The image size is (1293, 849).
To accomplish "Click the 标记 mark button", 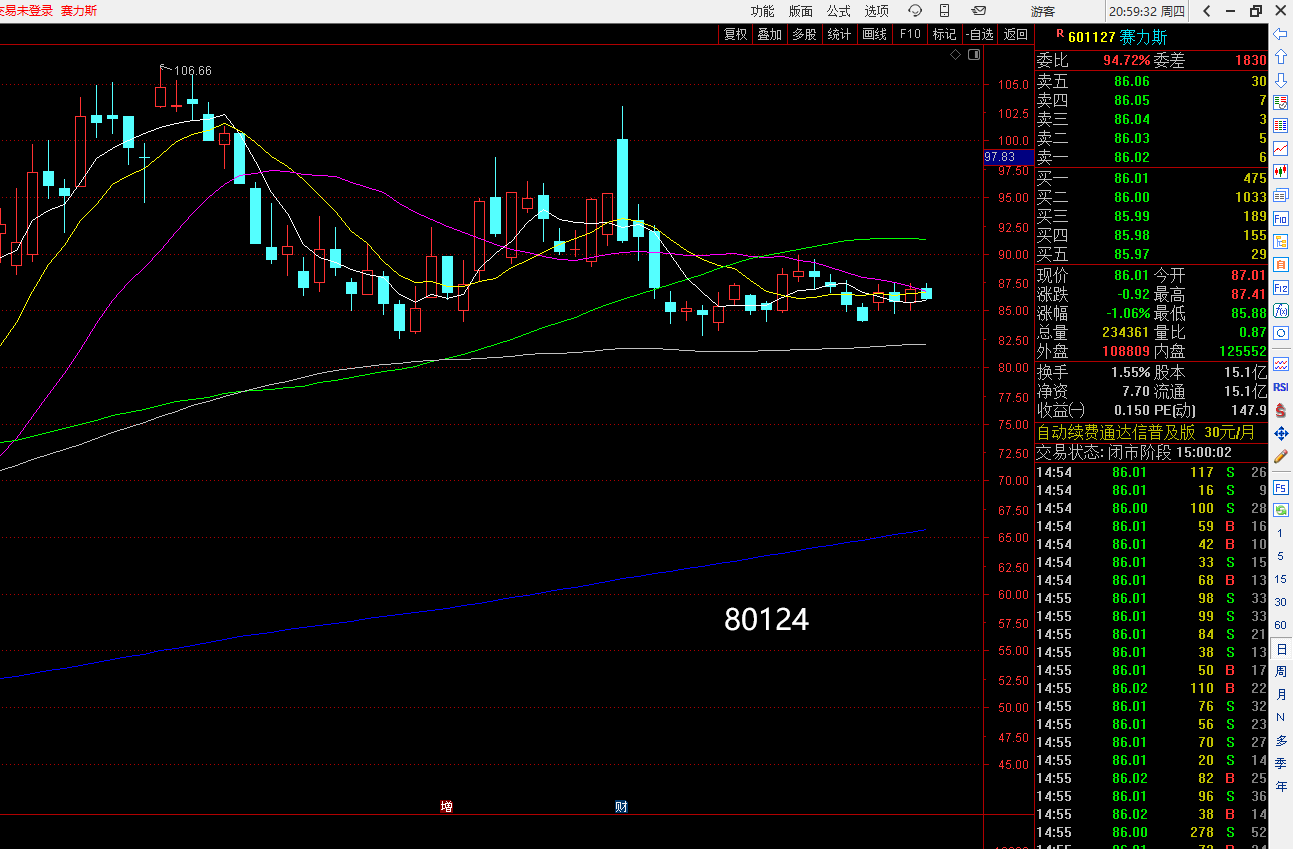I will (944, 34).
